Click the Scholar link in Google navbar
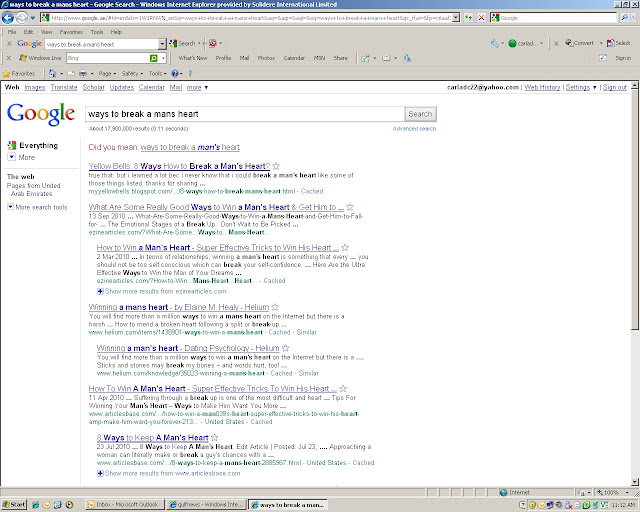The width and height of the screenshot is (640, 512). (93, 87)
